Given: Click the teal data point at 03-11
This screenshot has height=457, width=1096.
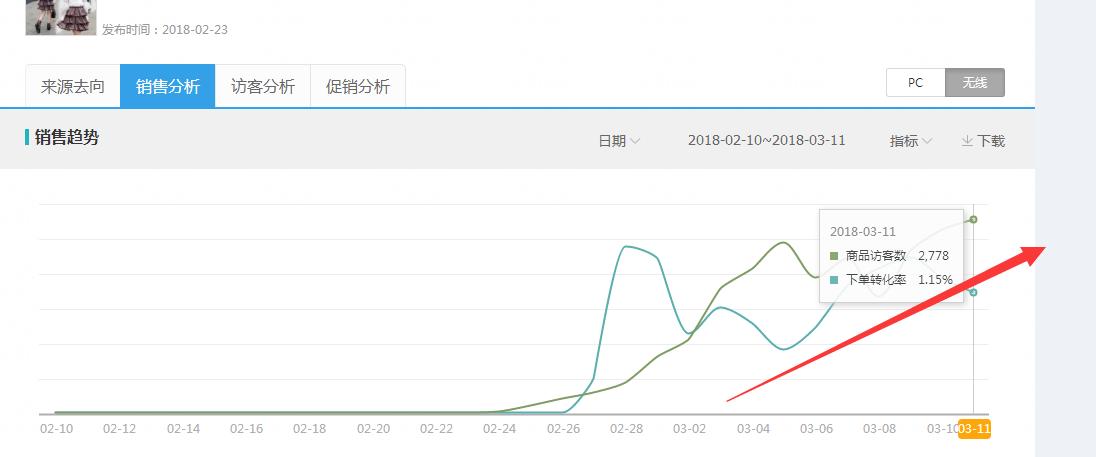Looking at the screenshot, I should pyautogui.click(x=973, y=292).
